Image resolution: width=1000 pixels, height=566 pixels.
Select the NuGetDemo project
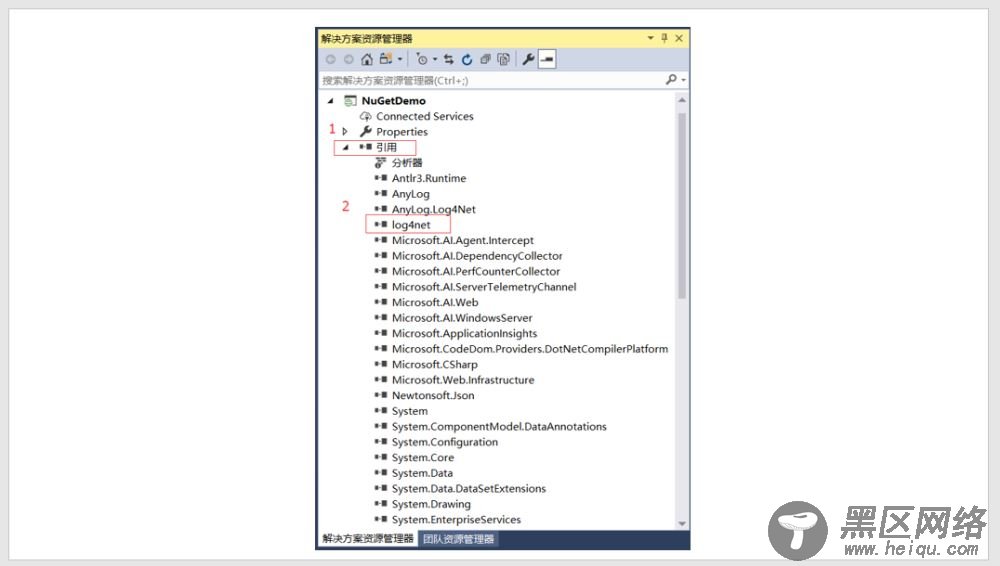393,101
